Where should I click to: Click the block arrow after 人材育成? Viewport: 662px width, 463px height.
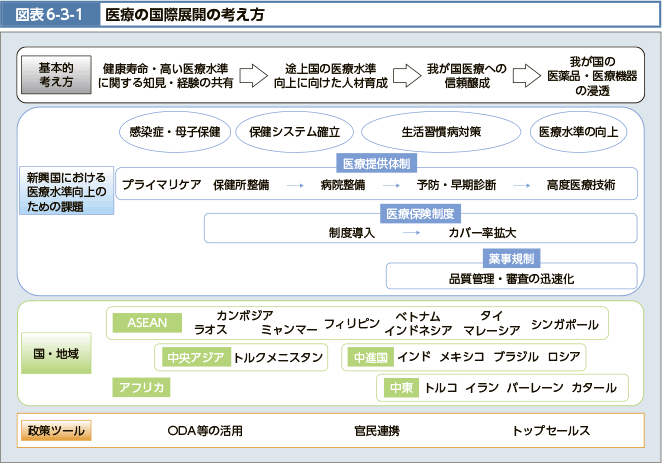point(405,76)
